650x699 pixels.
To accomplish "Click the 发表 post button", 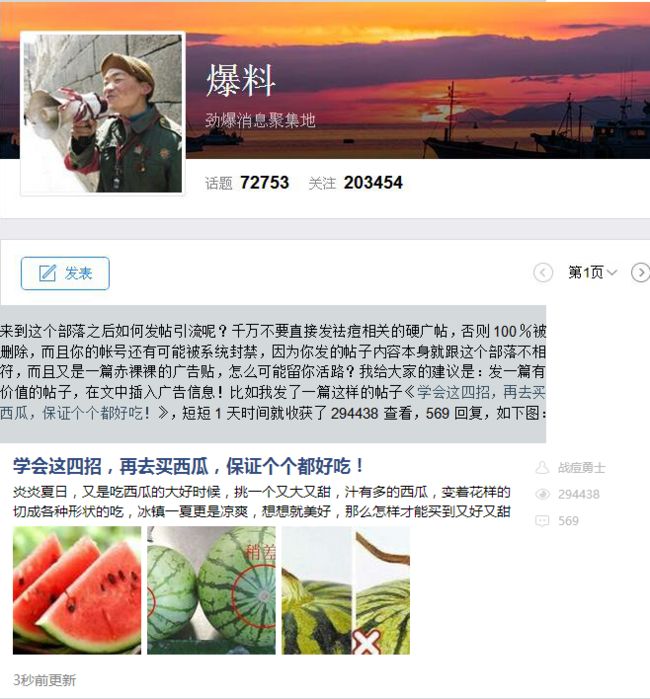I will click(65, 273).
